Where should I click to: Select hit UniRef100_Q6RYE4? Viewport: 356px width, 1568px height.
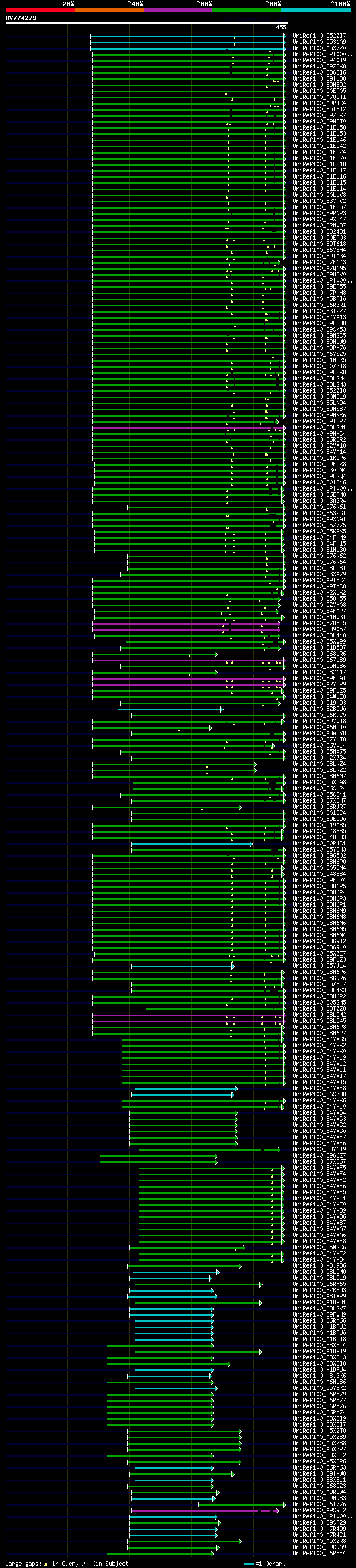[319, 1554]
